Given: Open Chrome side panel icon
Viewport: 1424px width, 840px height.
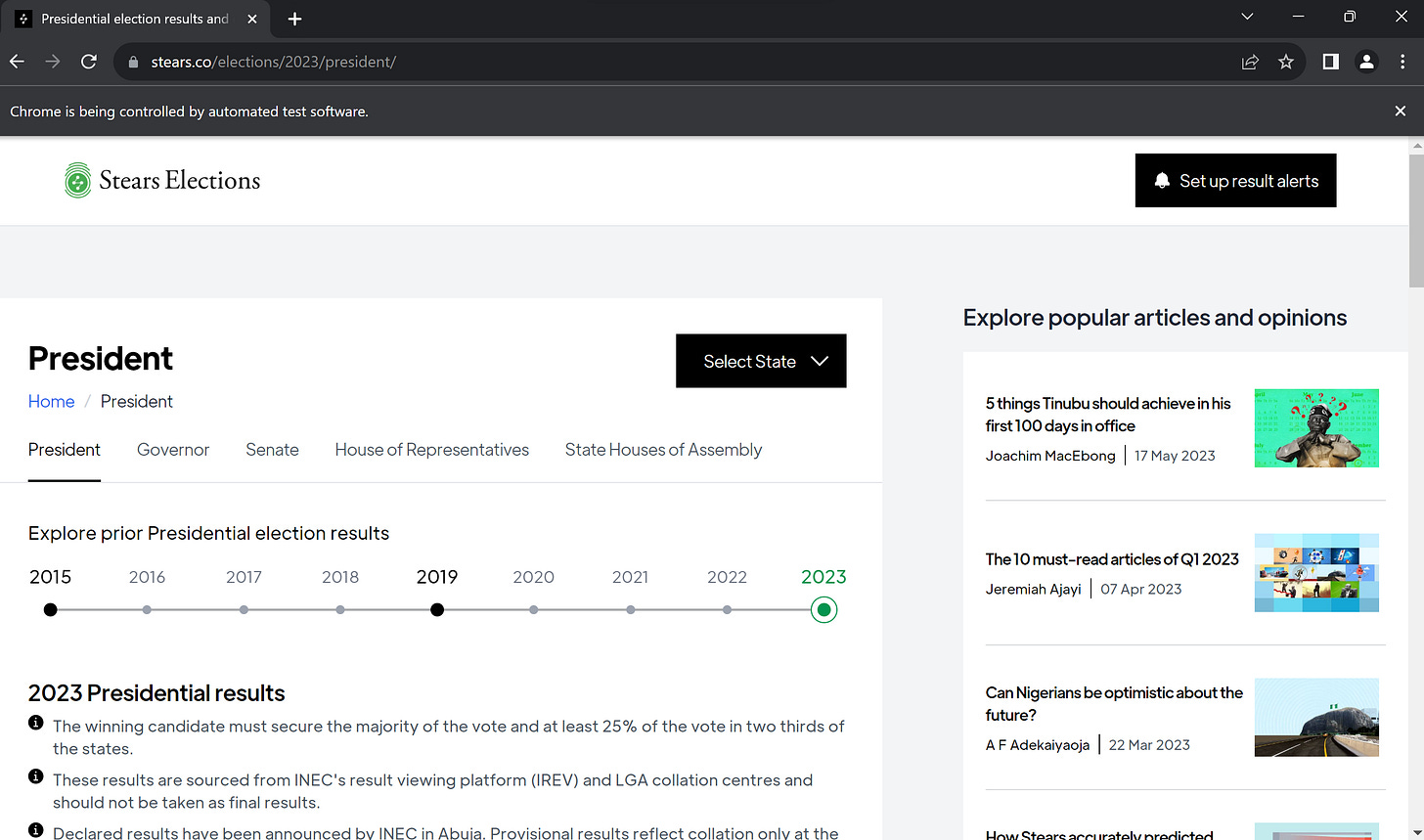Looking at the screenshot, I should tap(1330, 62).
